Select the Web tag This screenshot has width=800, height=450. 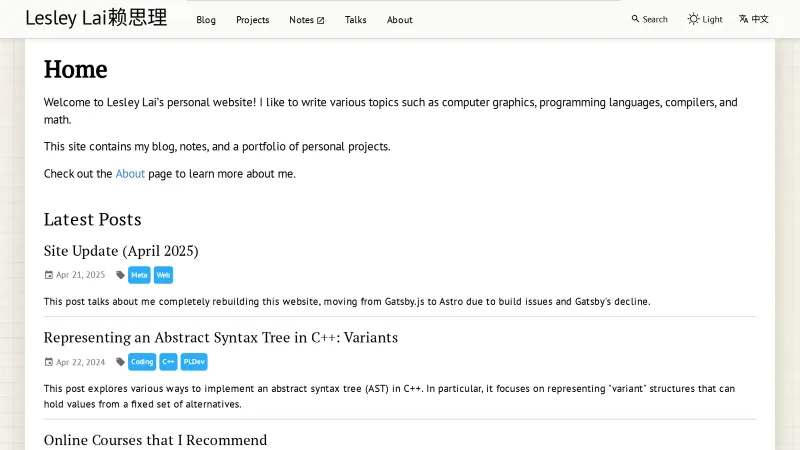point(163,275)
